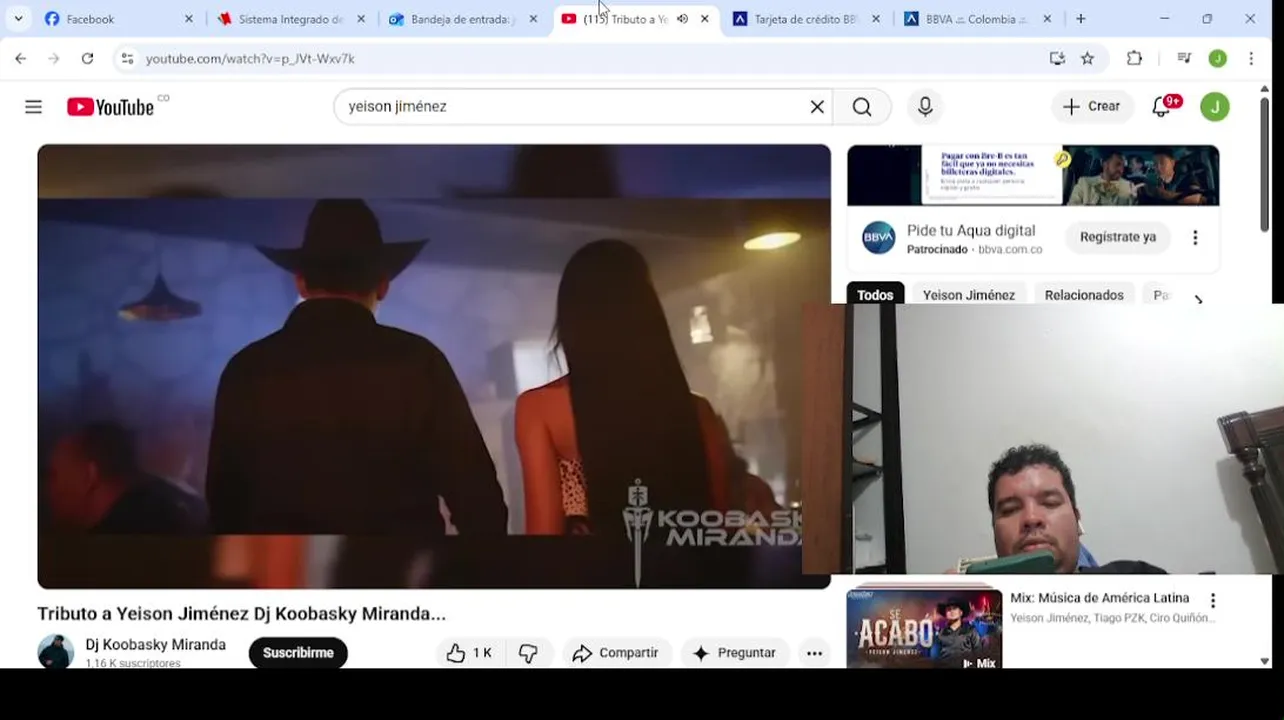1284x720 pixels.
Task: Click the Preguntar AI button
Action: coord(735,653)
